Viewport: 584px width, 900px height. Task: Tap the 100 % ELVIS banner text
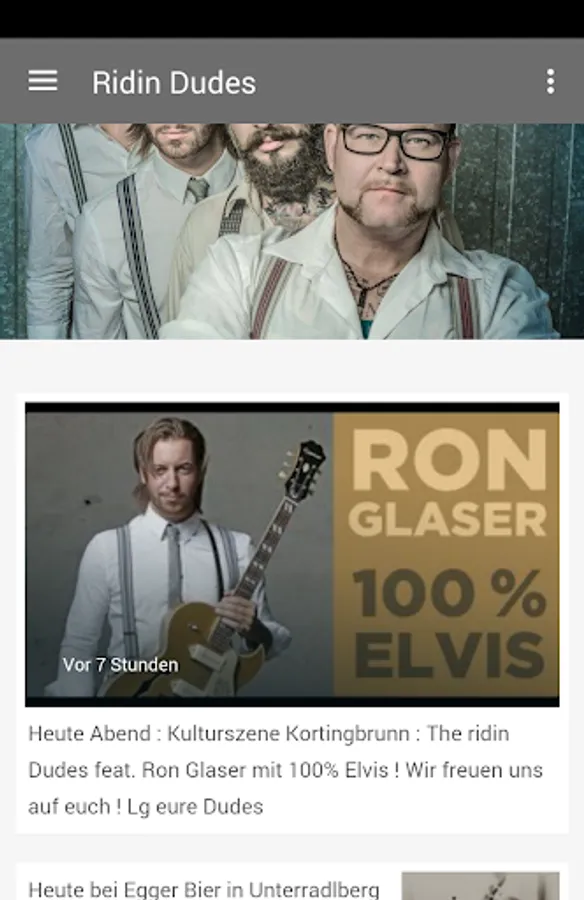point(449,622)
